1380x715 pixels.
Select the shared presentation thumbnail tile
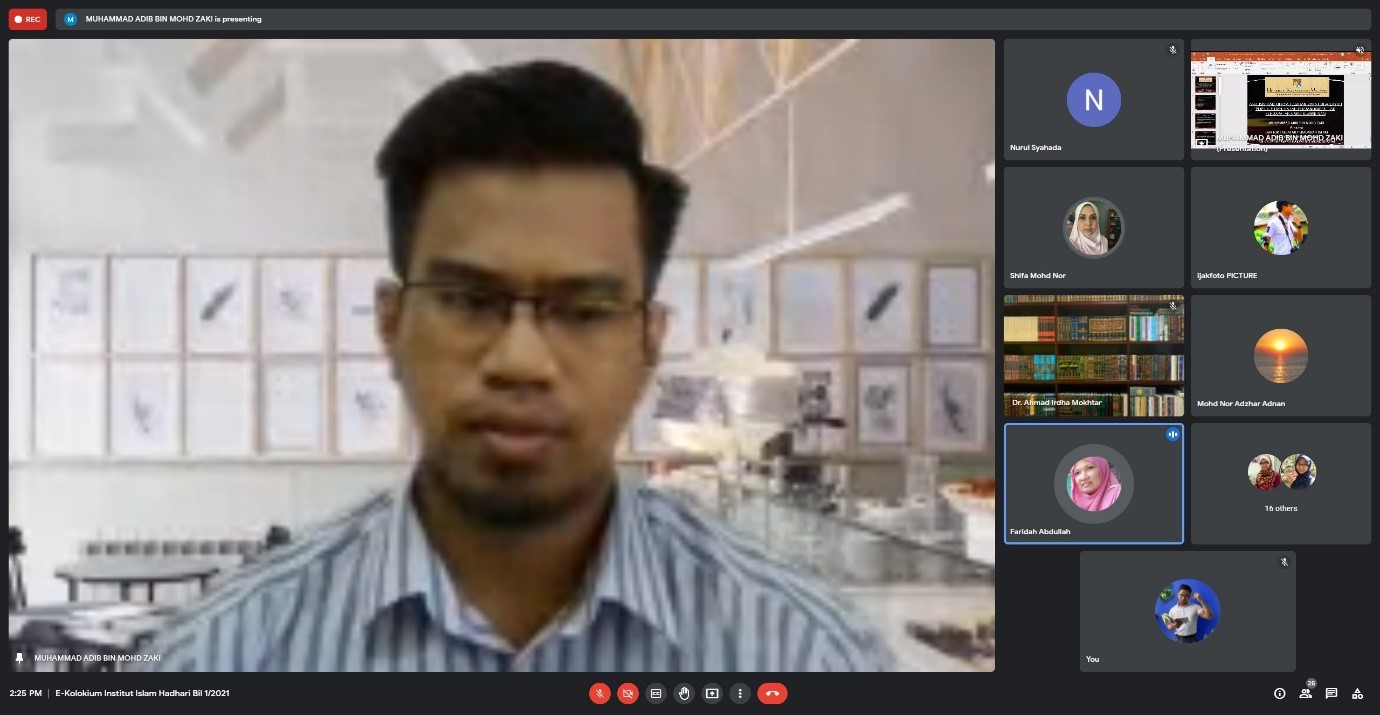click(x=1280, y=99)
